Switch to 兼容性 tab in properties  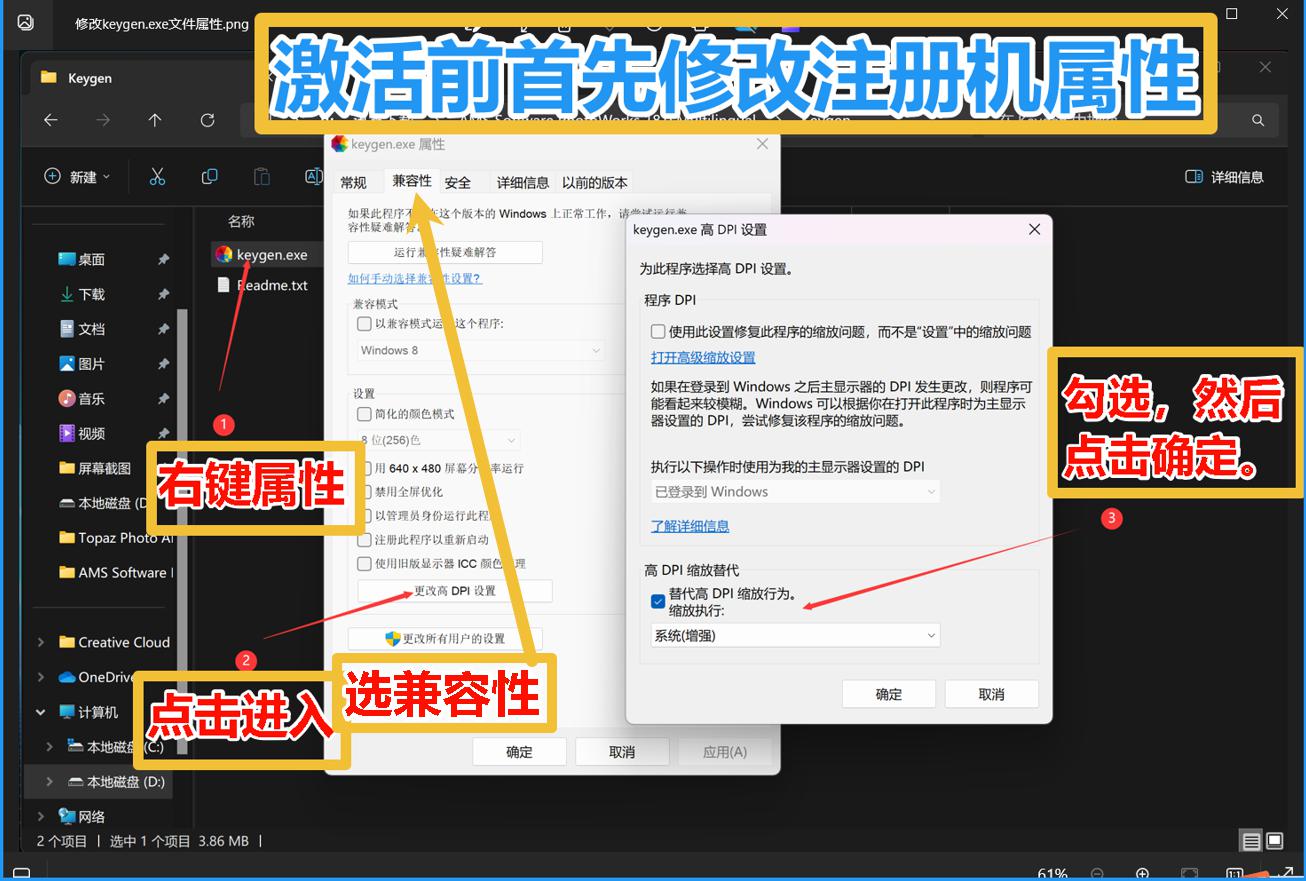pyautogui.click(x=412, y=181)
